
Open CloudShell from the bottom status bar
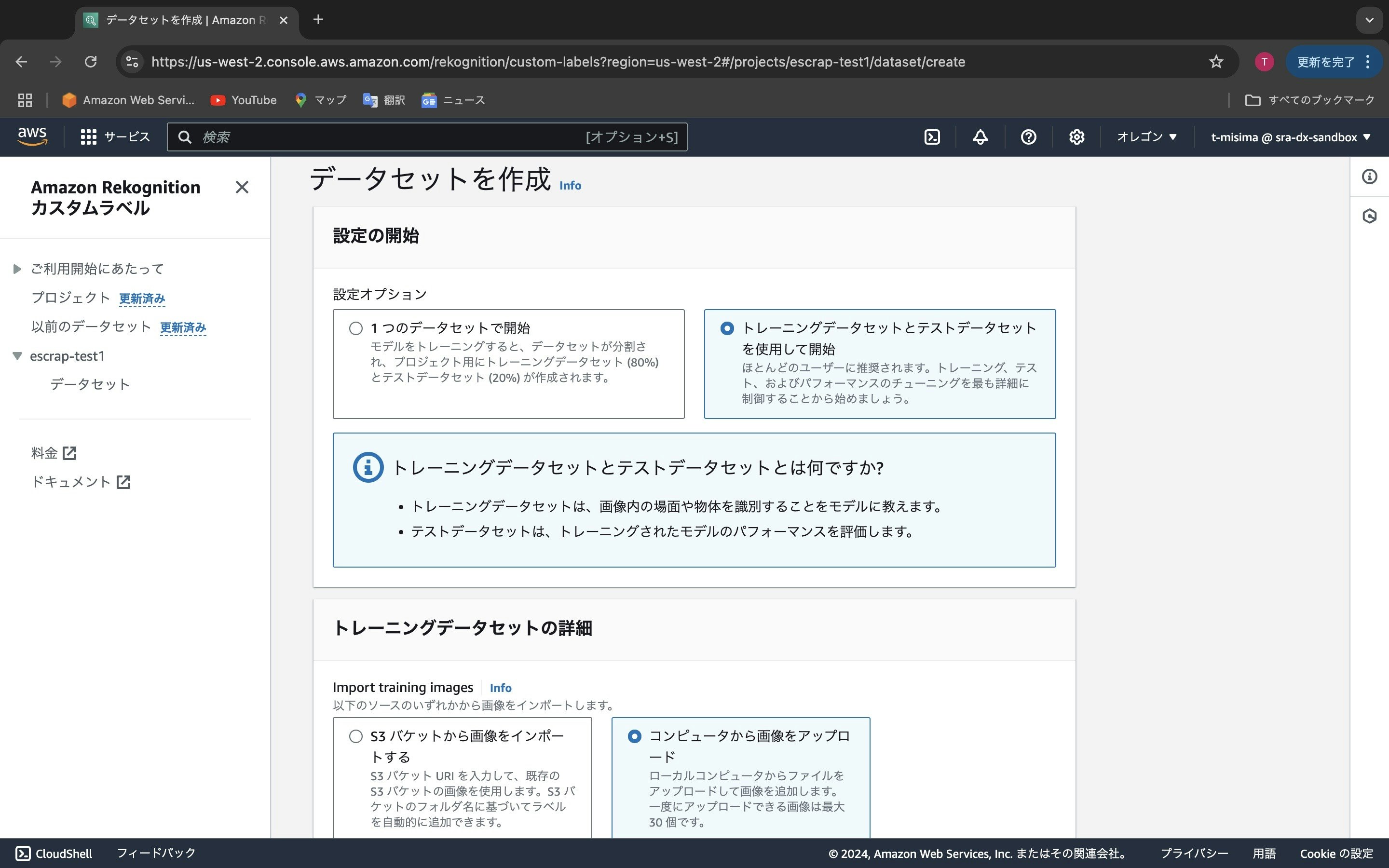click(53, 854)
